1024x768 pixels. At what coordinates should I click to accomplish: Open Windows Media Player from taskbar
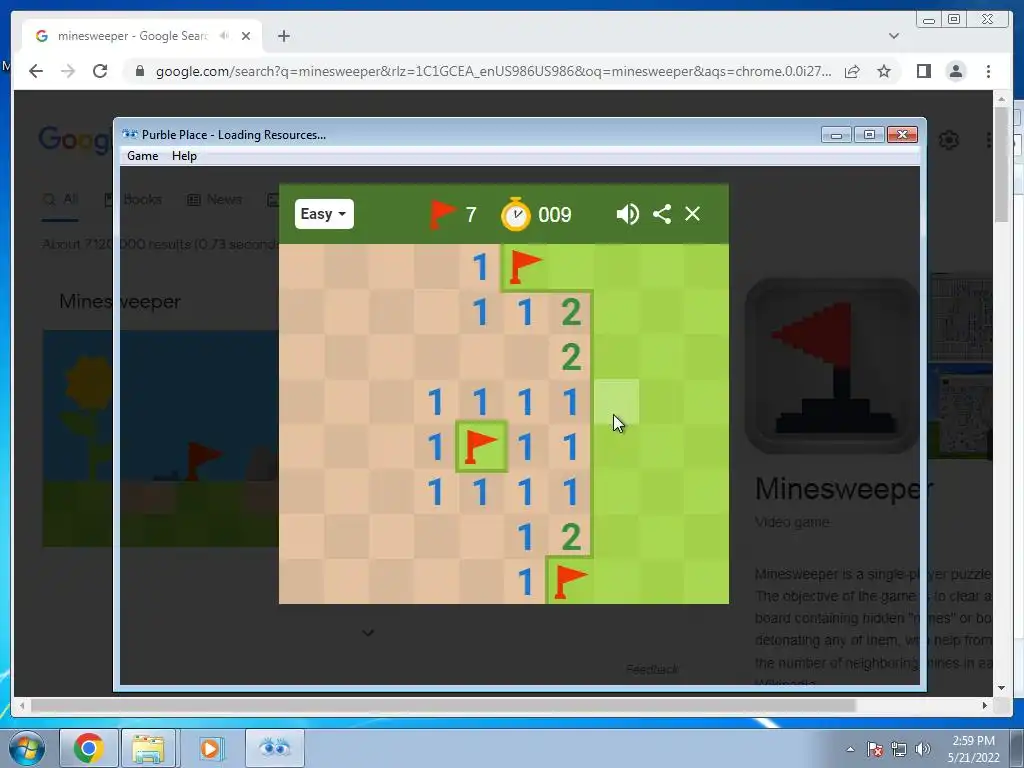point(210,748)
